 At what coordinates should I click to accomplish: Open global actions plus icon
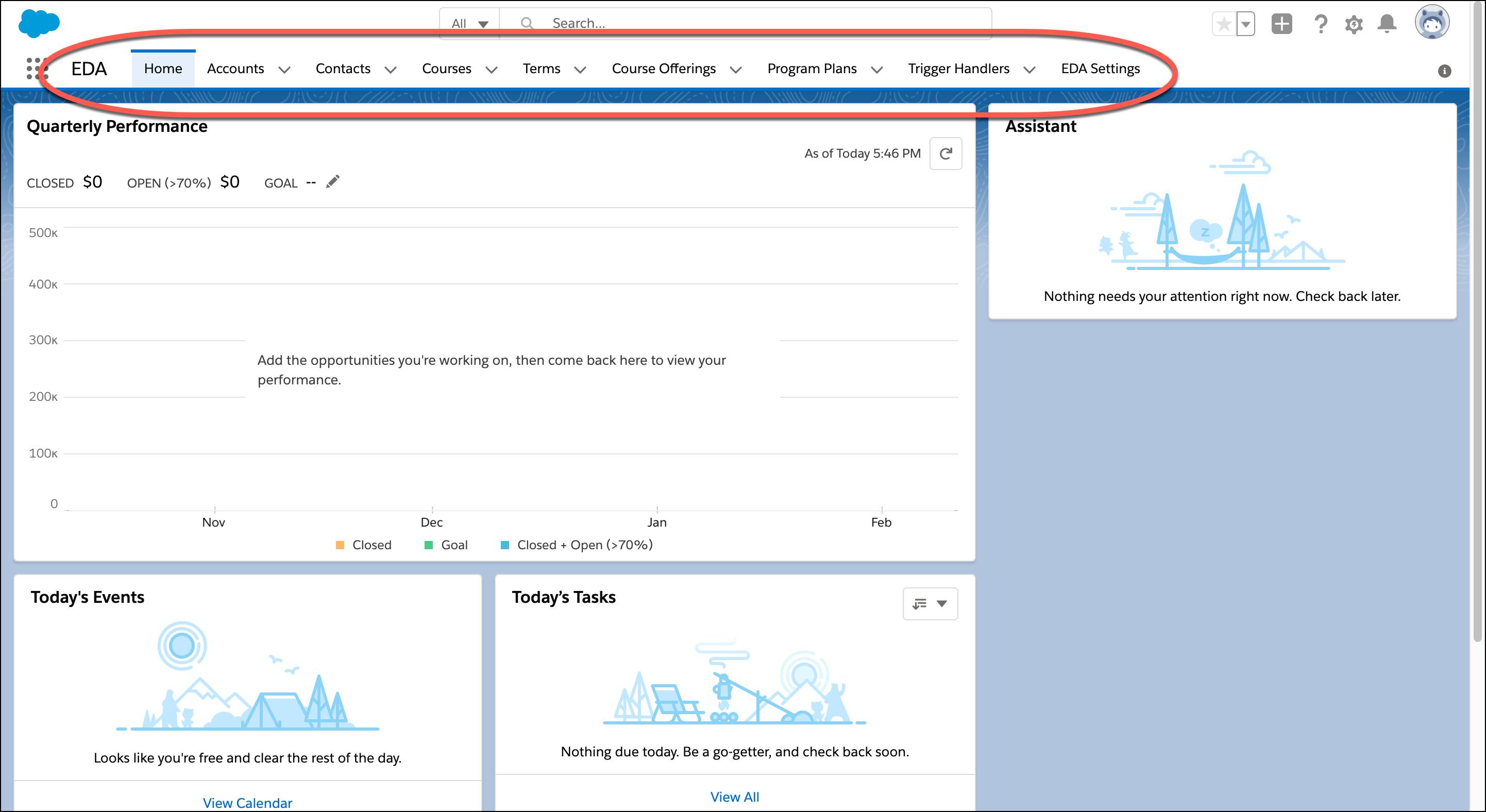coord(1282,24)
